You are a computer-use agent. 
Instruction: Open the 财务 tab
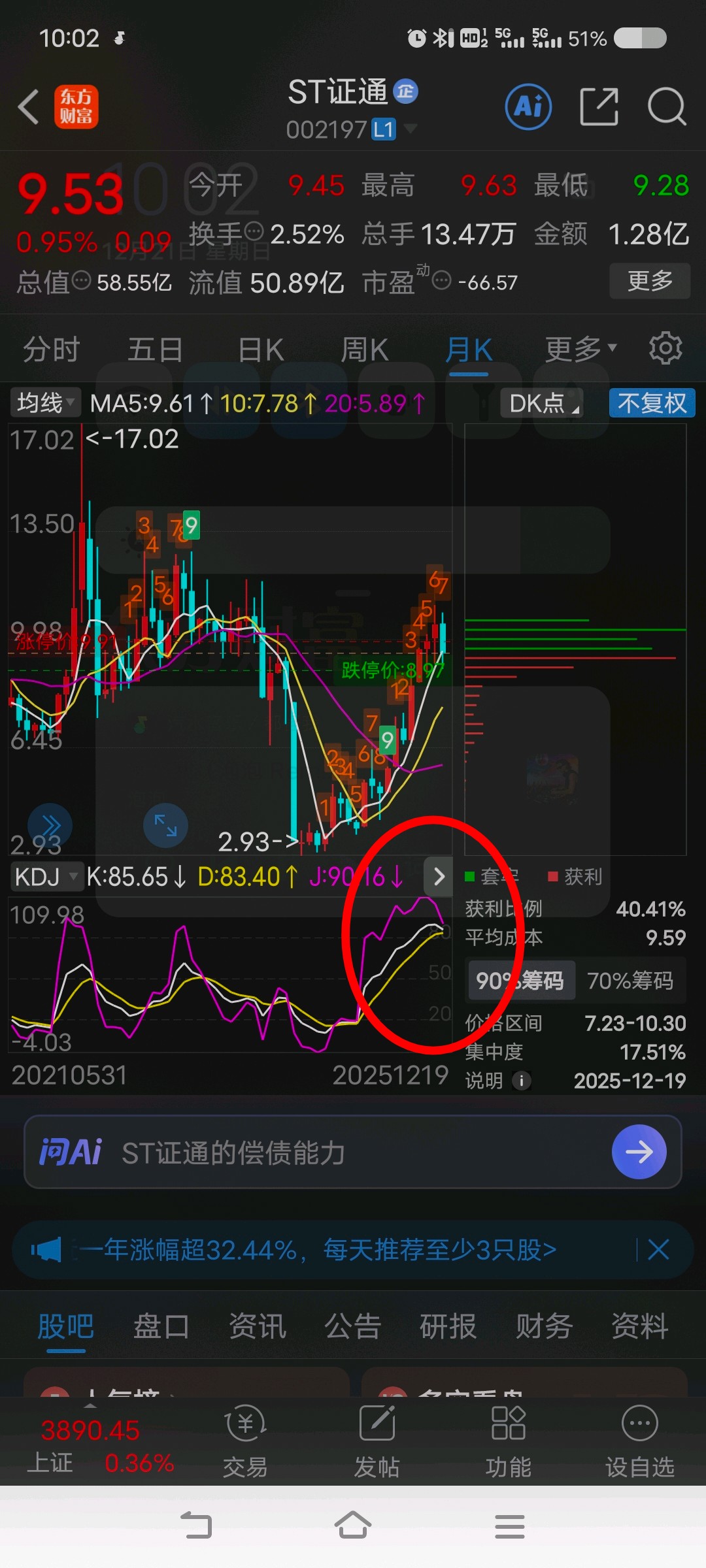point(545,1327)
